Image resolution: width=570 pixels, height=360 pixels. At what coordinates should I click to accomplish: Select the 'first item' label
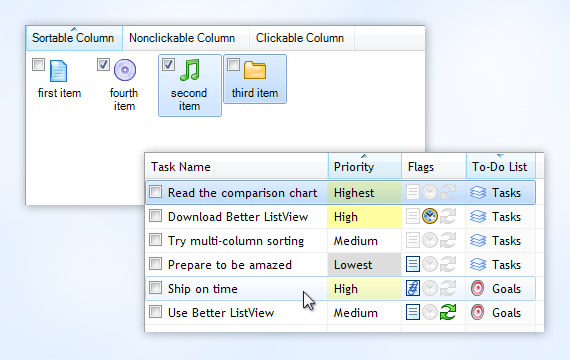click(59, 93)
